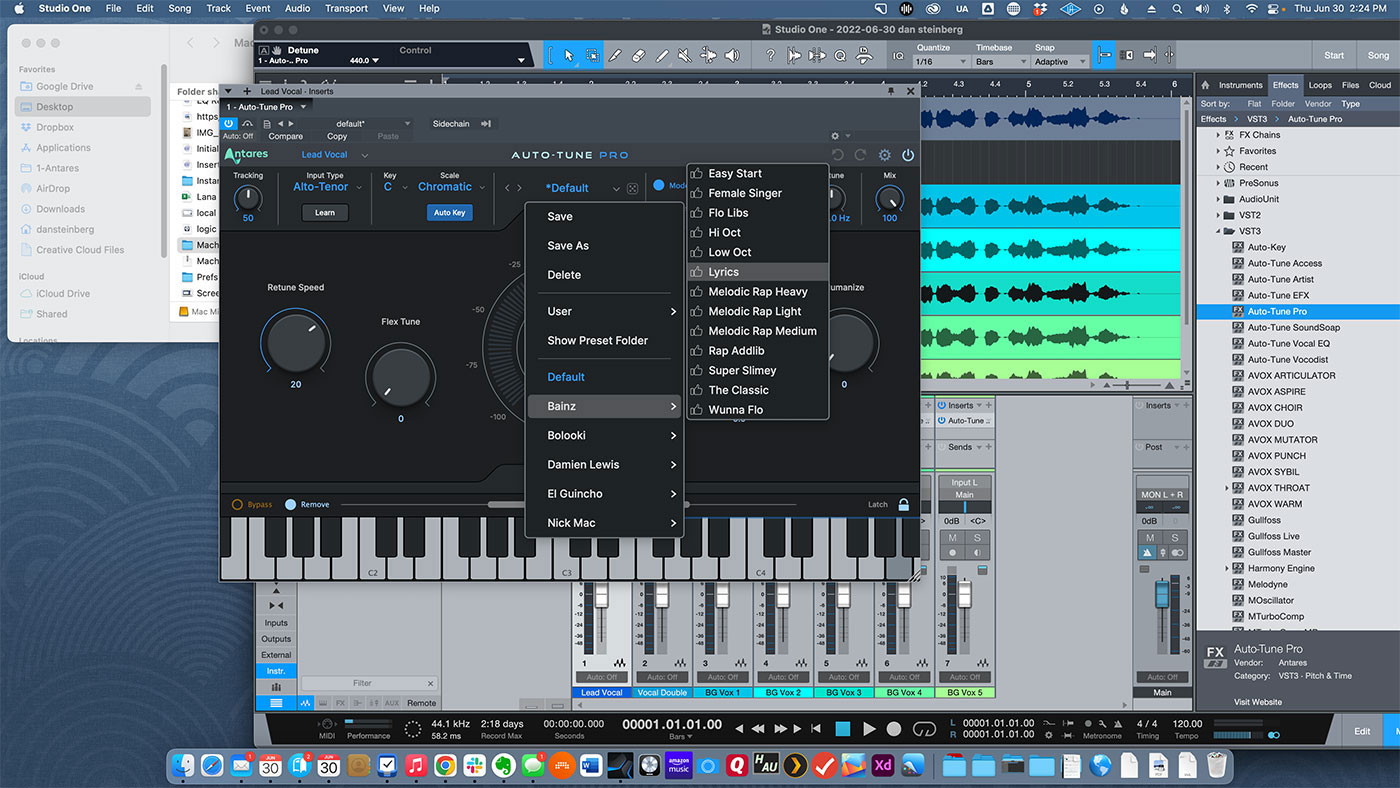The height and width of the screenshot is (788, 1400).
Task: Click the Play button in transport
Action: pos(869,729)
